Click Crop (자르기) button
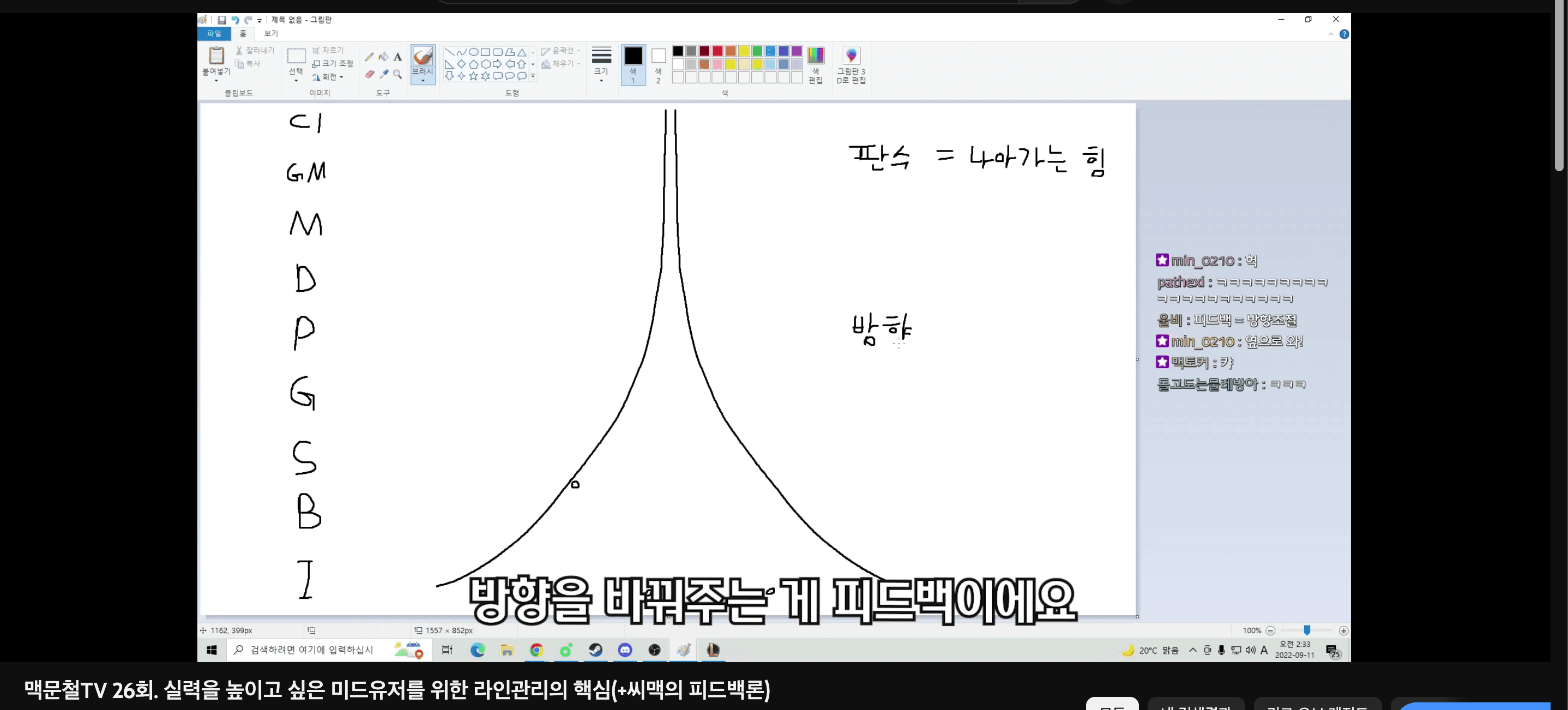Viewport: 1568px width, 710px height. tap(328, 51)
